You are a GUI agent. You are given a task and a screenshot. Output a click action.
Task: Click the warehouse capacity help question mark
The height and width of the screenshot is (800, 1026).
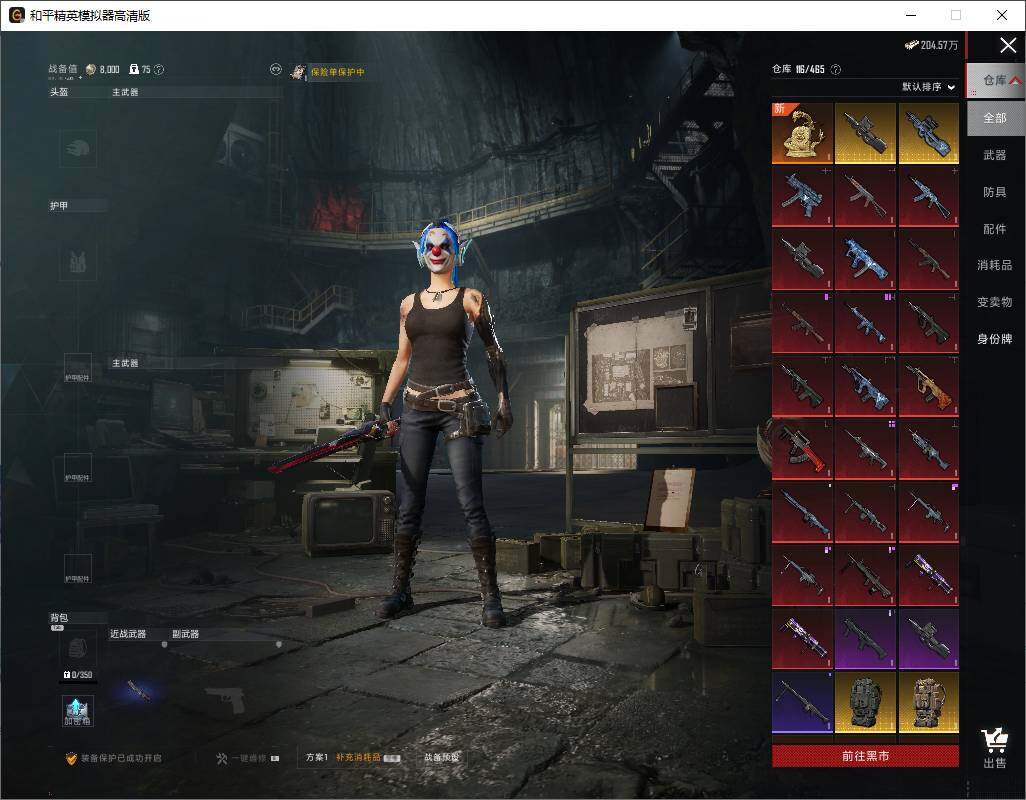(836, 69)
